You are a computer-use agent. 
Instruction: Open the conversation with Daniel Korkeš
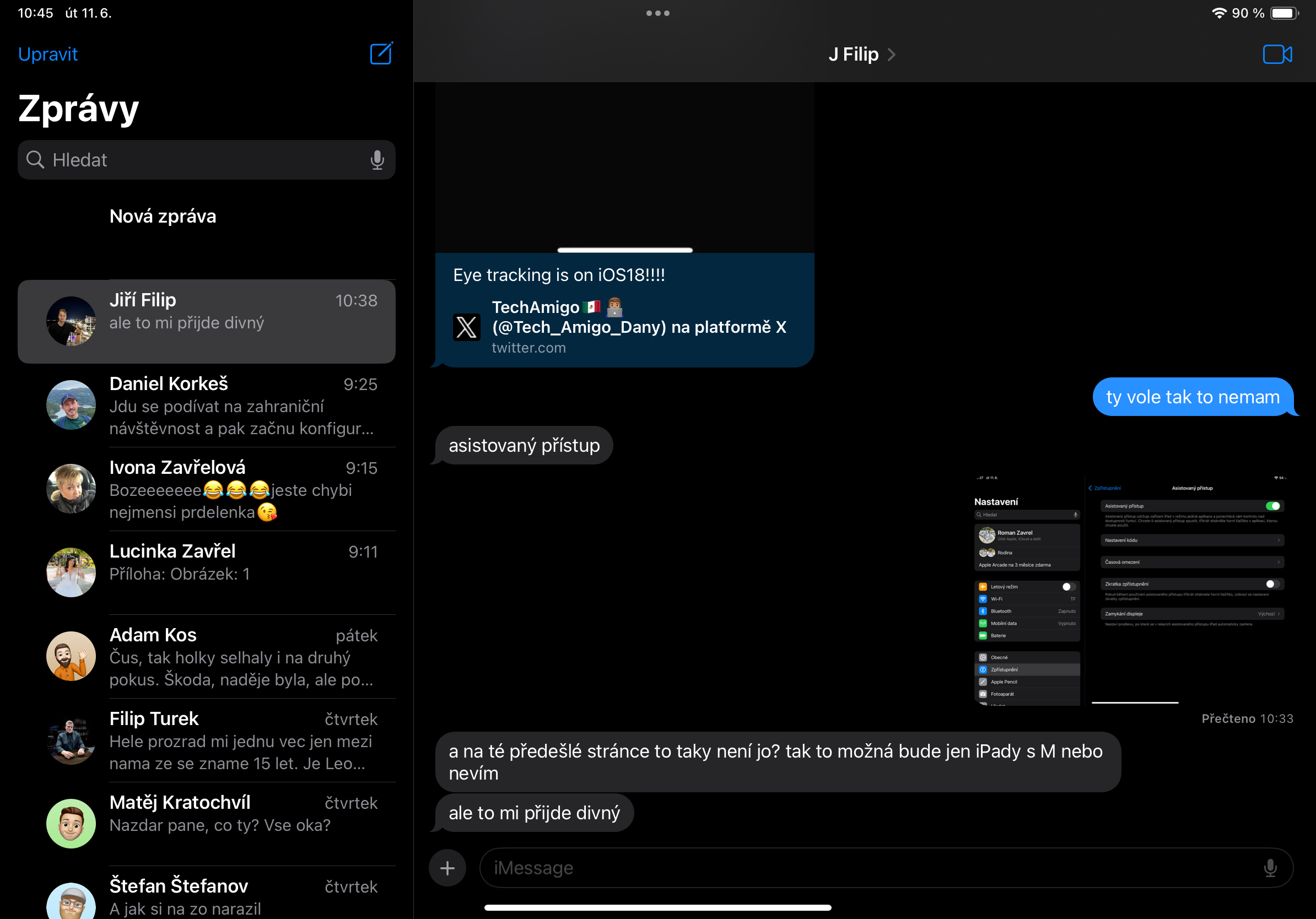pos(229,404)
